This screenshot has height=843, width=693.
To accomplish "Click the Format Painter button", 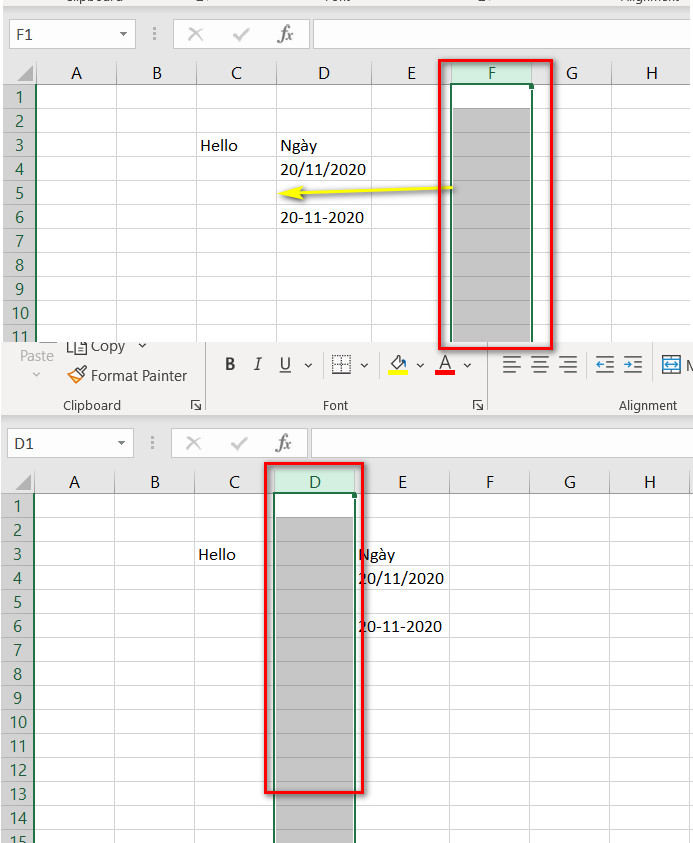I will (127, 375).
